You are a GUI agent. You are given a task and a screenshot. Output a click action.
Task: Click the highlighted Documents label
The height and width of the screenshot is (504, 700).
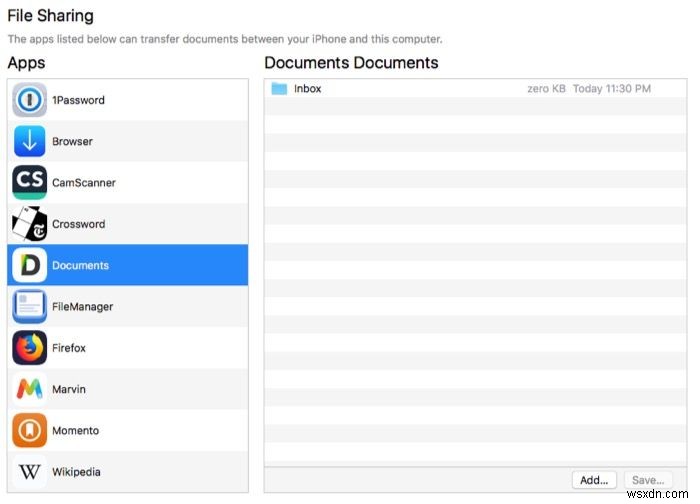(x=80, y=265)
